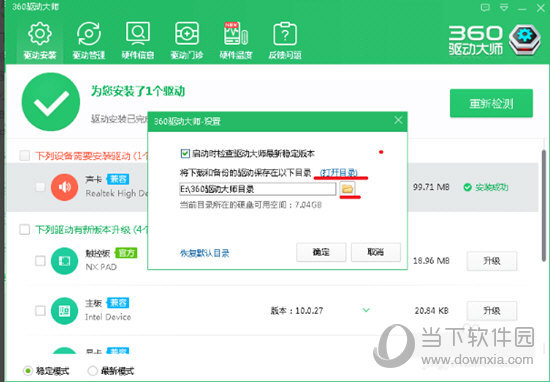Toggle the 下列设备需要安装驱动 group checkbox
The height and width of the screenshot is (382, 550).
(x=25, y=155)
